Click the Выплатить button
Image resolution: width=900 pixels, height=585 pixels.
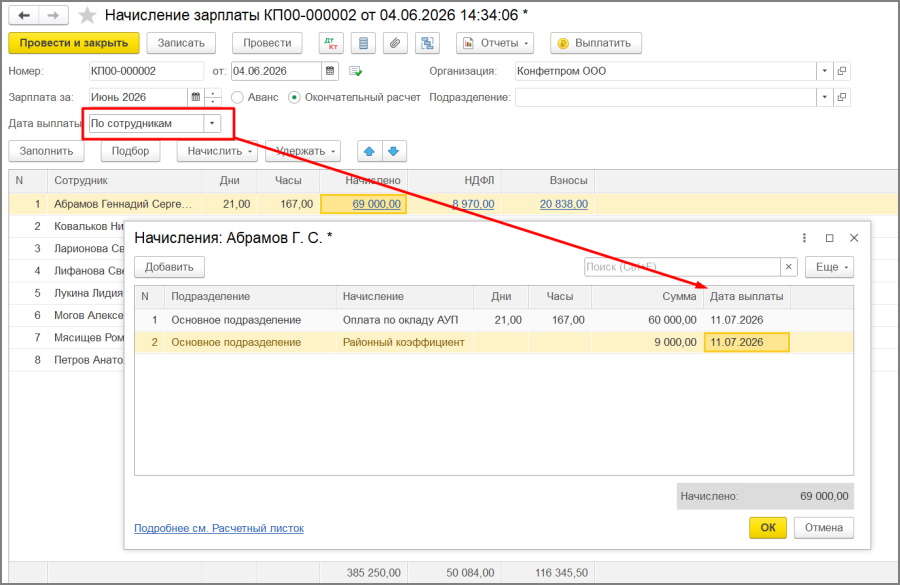(596, 43)
